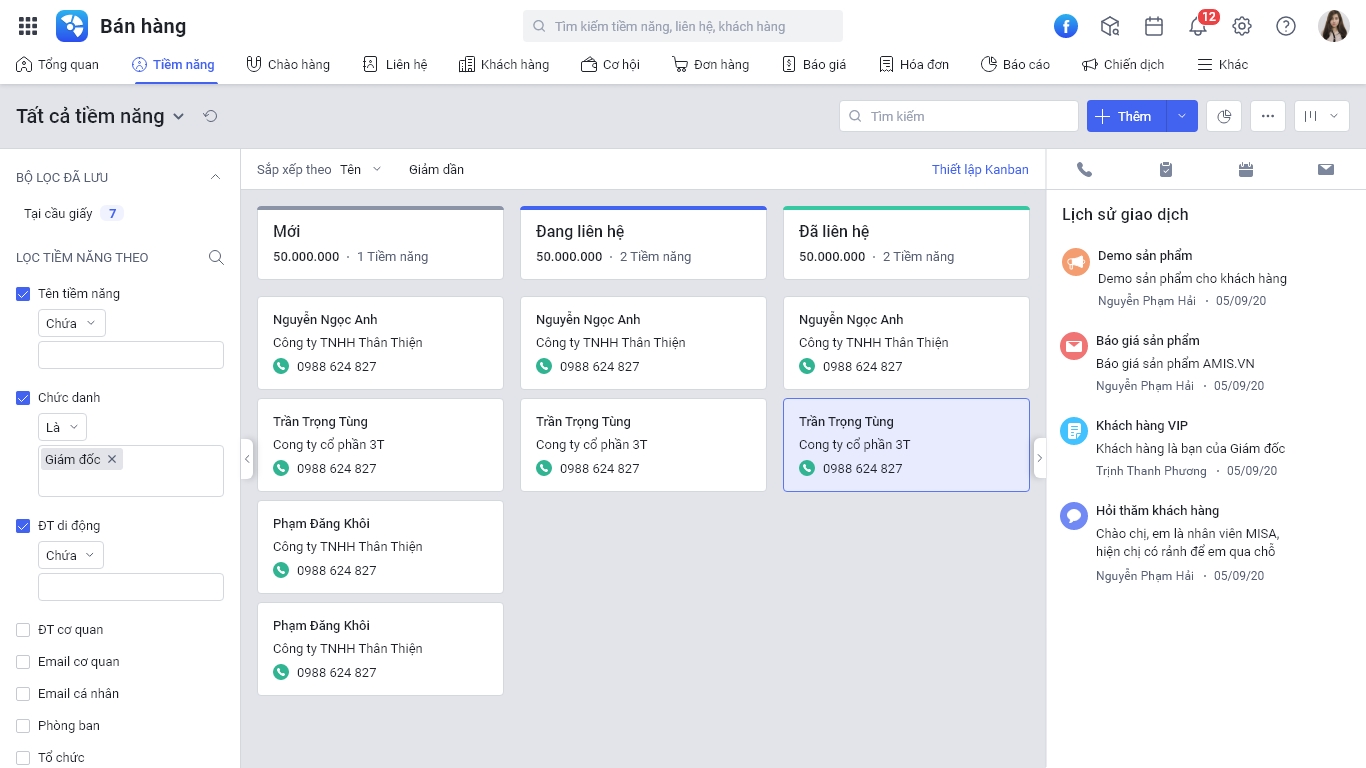Open the app launcher grid icon
The height and width of the screenshot is (768, 1366).
point(28,26)
